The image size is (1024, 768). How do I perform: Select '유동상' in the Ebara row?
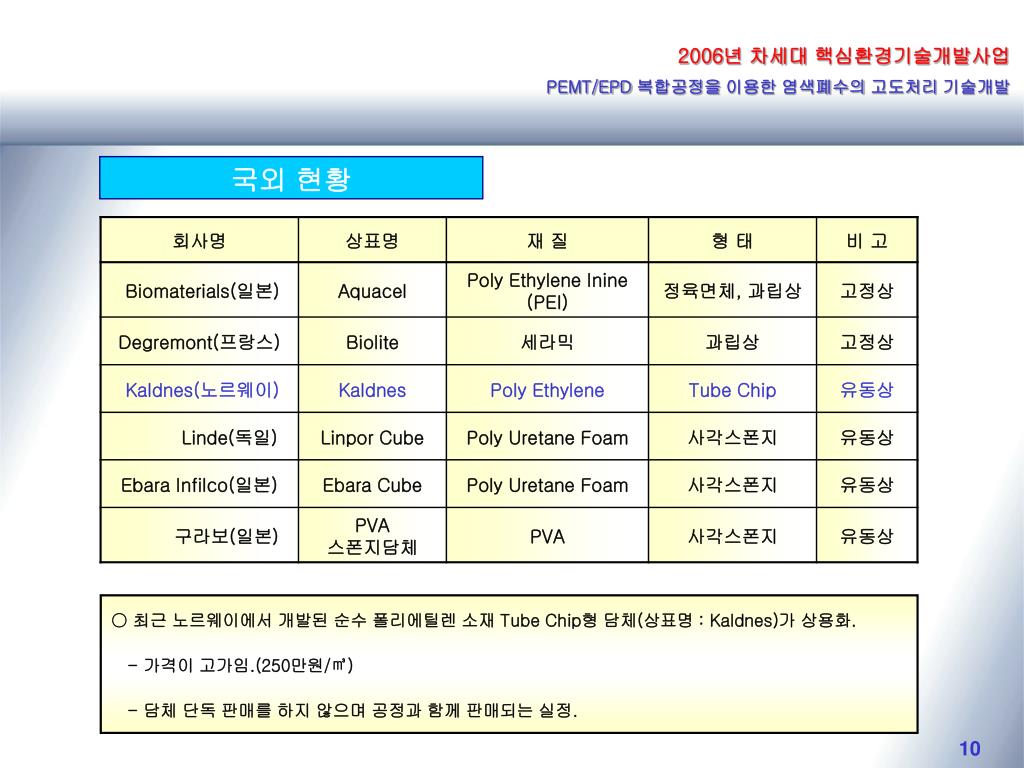pyautogui.click(x=867, y=485)
